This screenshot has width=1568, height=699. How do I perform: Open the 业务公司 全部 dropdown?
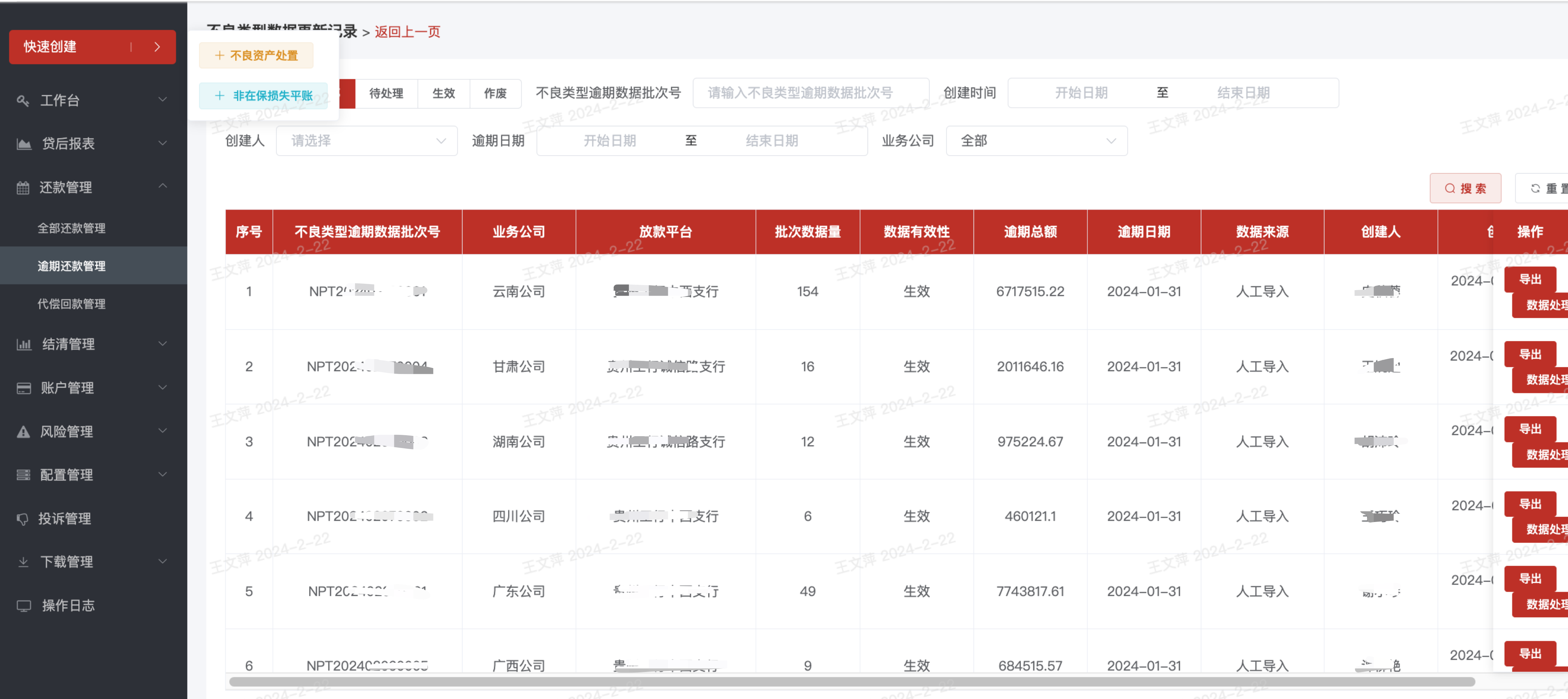[x=1036, y=141]
